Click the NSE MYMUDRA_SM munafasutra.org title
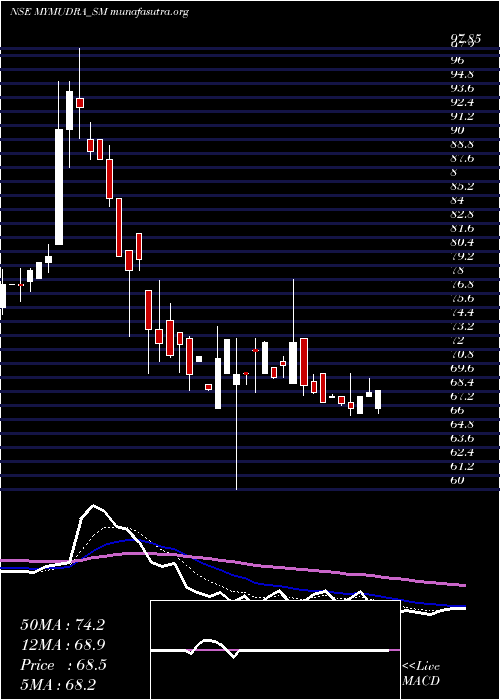Screen dimensions: 500x700 99,12
